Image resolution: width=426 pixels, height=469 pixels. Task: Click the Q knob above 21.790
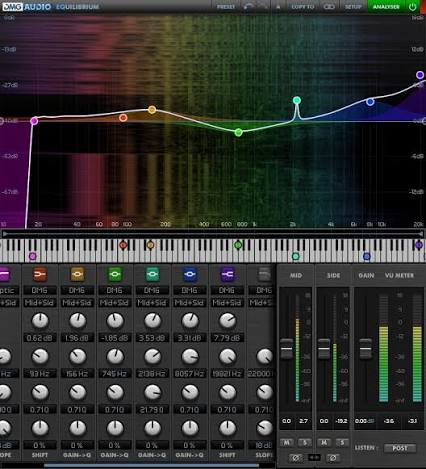pos(152,393)
